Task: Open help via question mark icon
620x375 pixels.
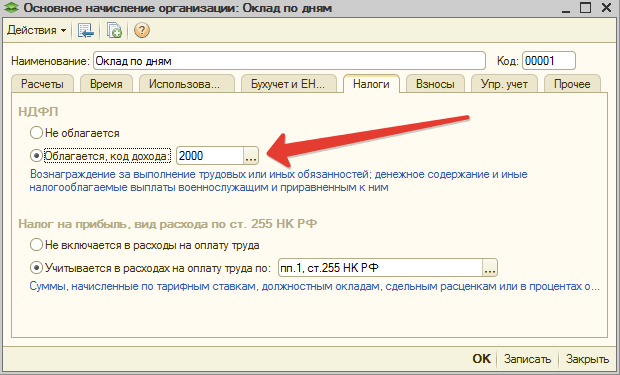Action: pos(142,30)
